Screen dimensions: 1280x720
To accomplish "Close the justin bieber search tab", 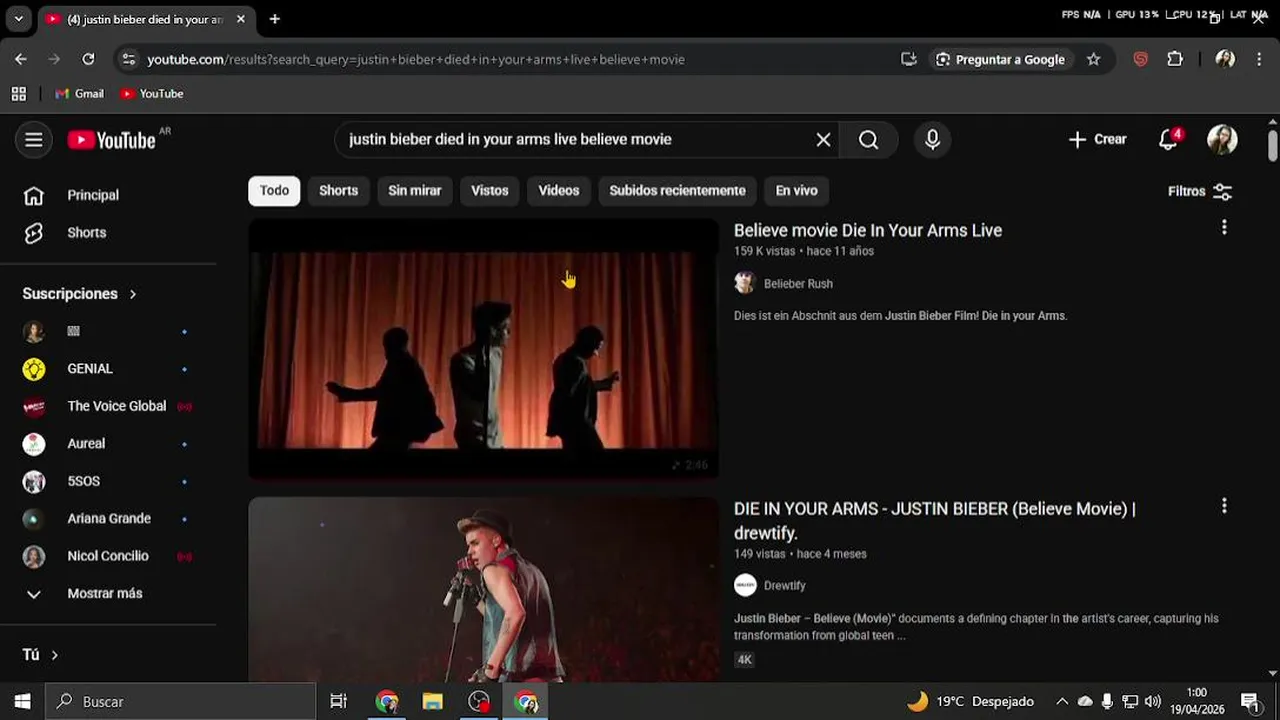I will pos(241,19).
